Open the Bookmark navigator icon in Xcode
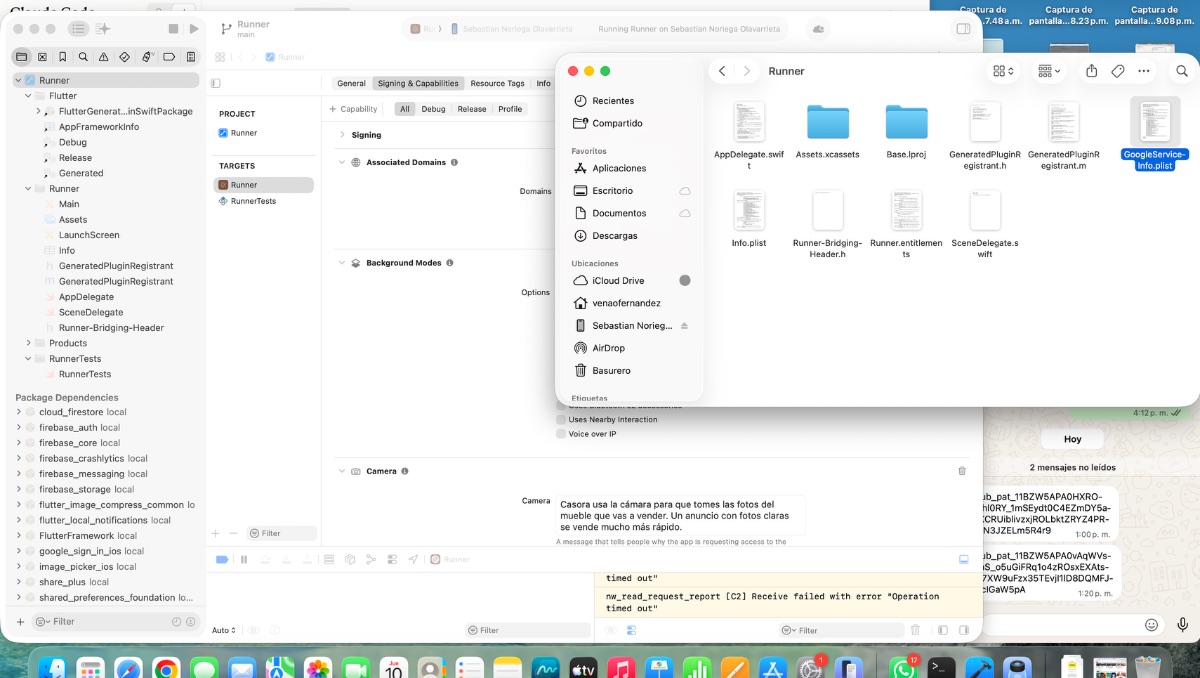This screenshot has height=678, width=1200. [63, 57]
